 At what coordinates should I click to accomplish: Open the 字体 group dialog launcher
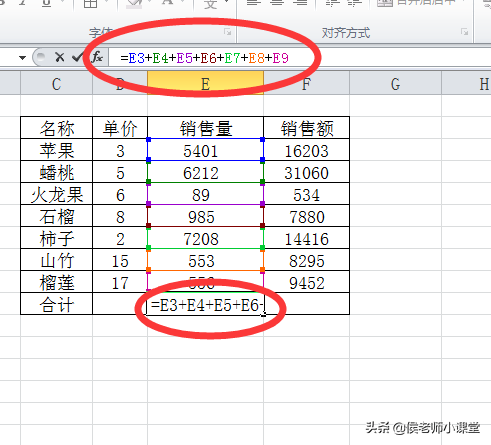[x=228, y=32]
